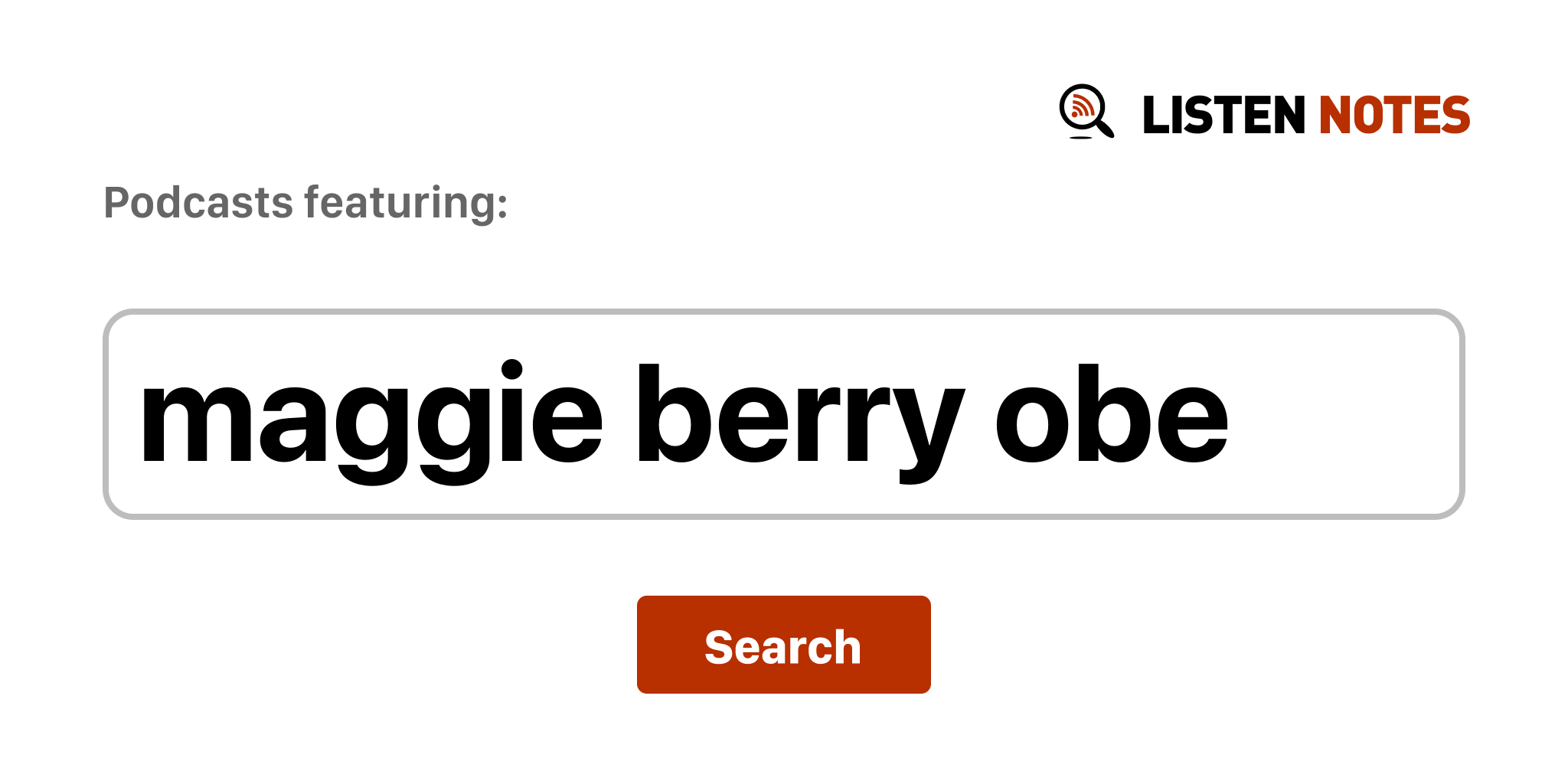
Task: Place cursor on 'obe' in search box
Action: [1112, 414]
